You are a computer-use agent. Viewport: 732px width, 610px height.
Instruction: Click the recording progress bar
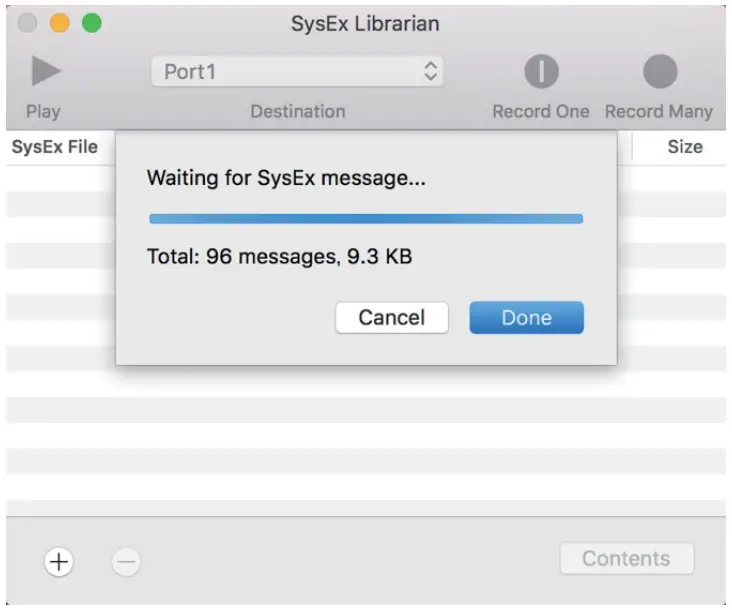366,218
